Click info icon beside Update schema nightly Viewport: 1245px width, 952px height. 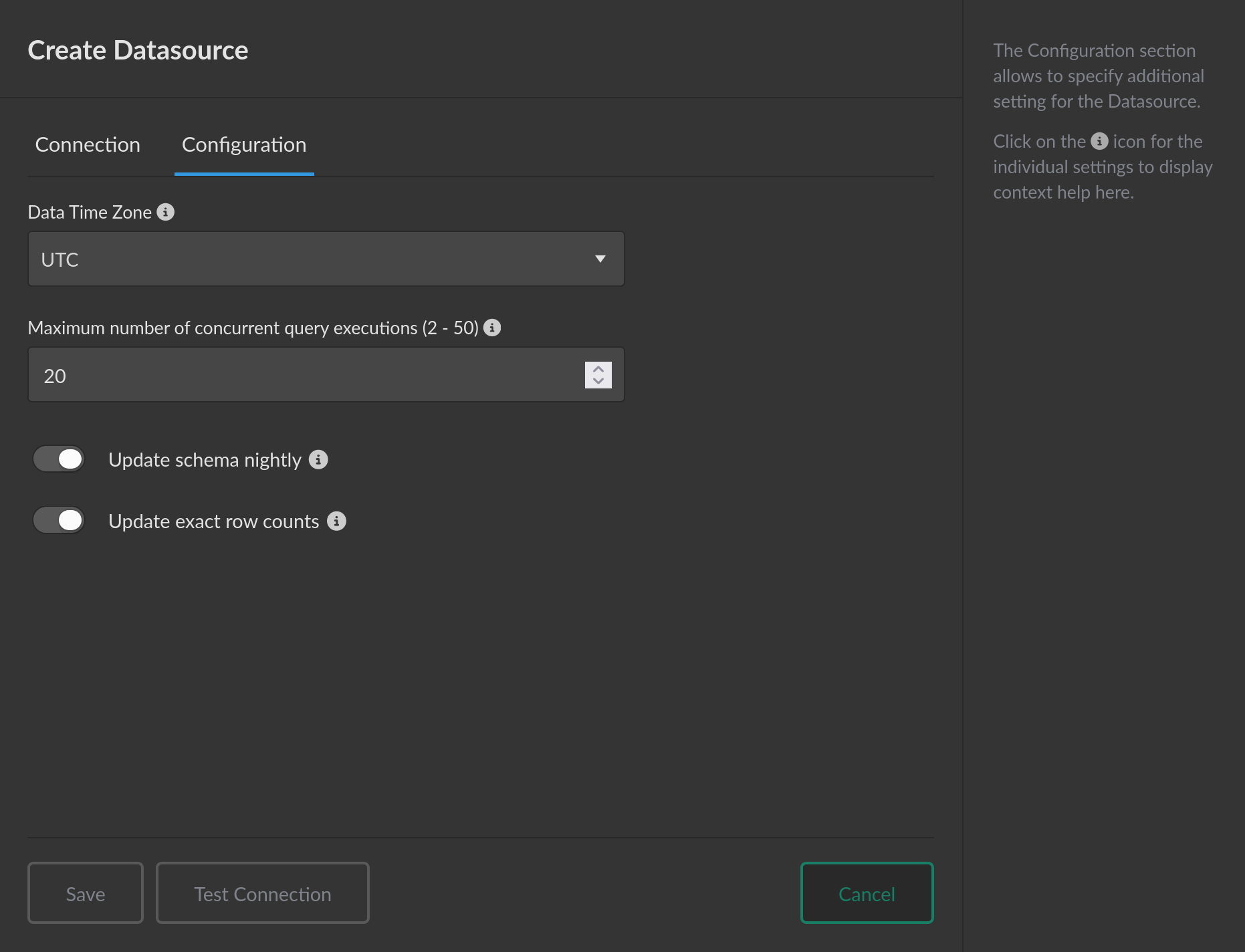[x=318, y=460]
